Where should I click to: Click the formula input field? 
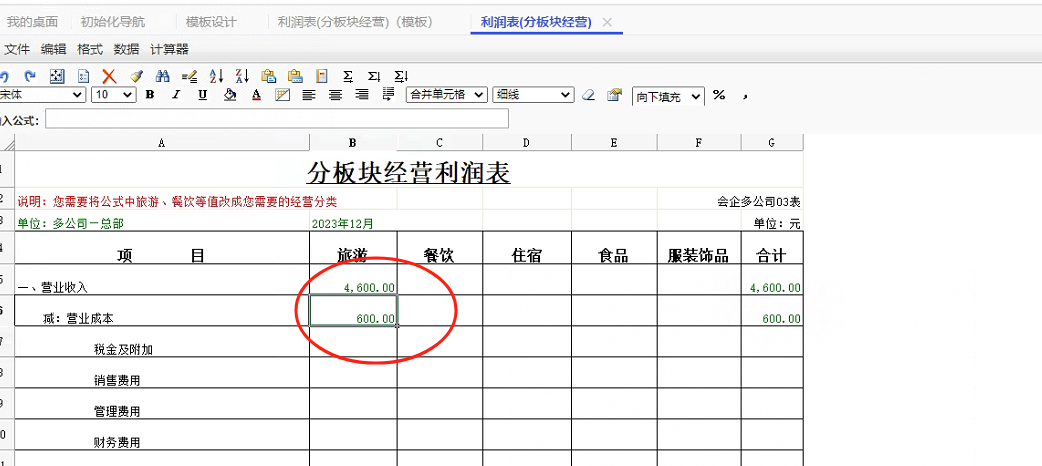(276, 118)
